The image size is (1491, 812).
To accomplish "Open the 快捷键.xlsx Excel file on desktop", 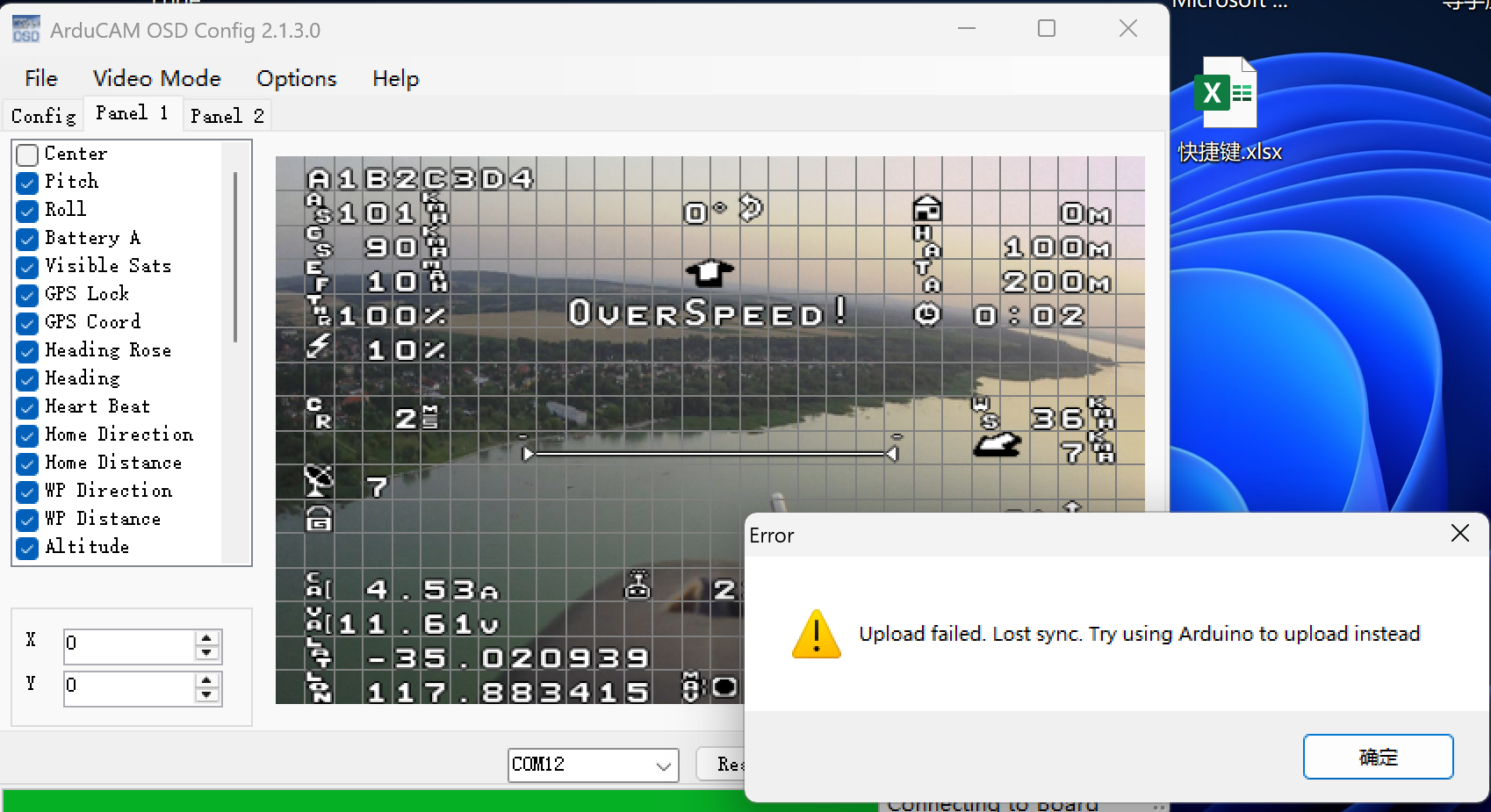I will point(1228,111).
